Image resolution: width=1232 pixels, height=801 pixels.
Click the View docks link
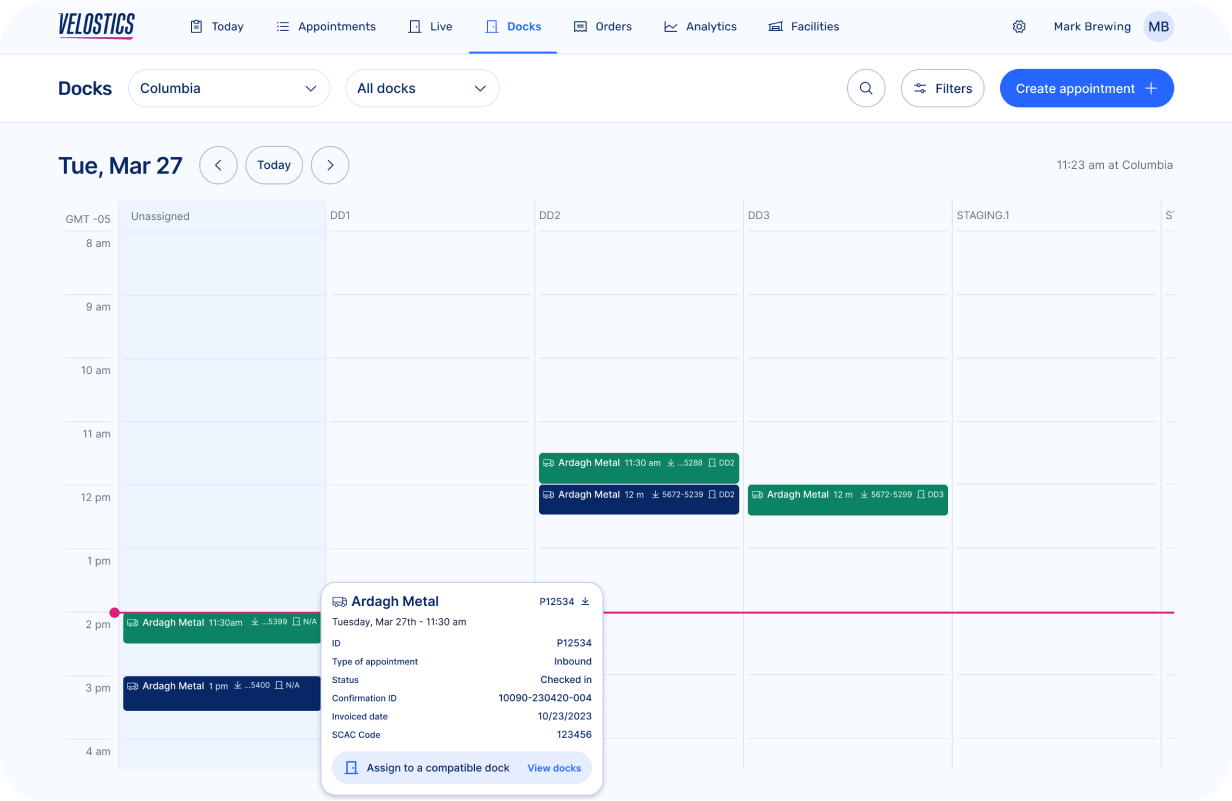click(x=553, y=768)
